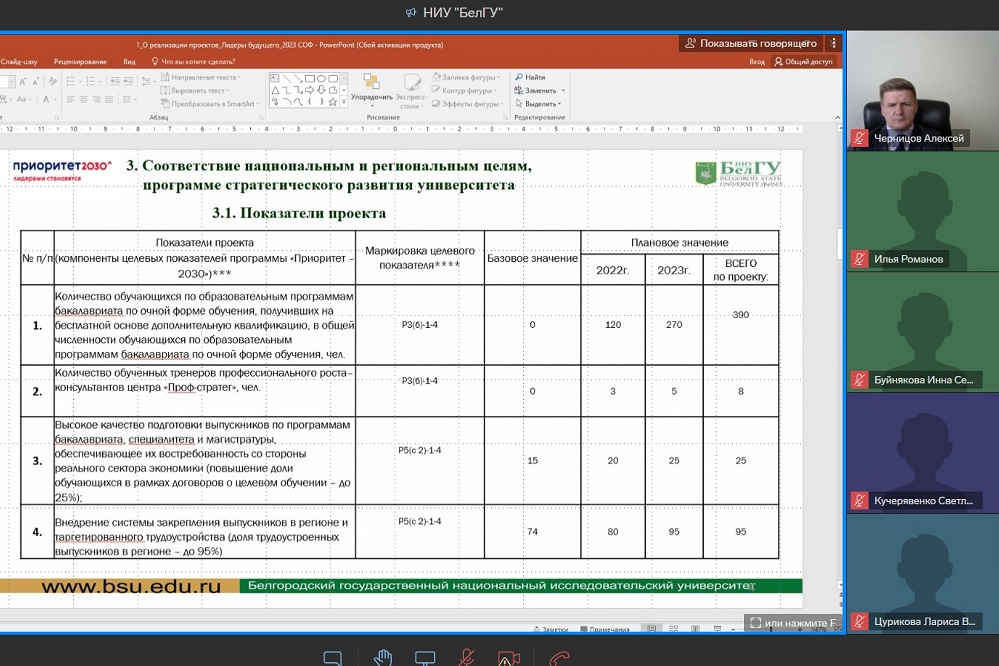
Task: Apply numbered list
Action: [91, 82]
